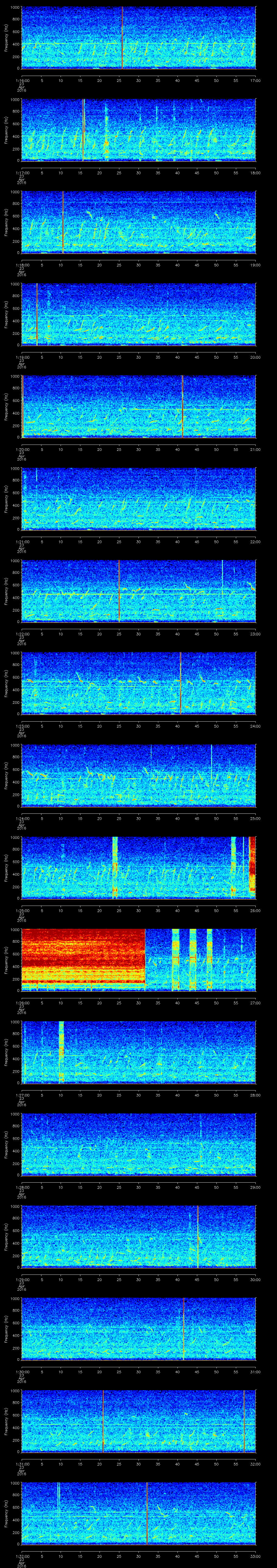Click the 1:17:00 start time label
This screenshot has width=277, height=1568.
(x=22, y=173)
